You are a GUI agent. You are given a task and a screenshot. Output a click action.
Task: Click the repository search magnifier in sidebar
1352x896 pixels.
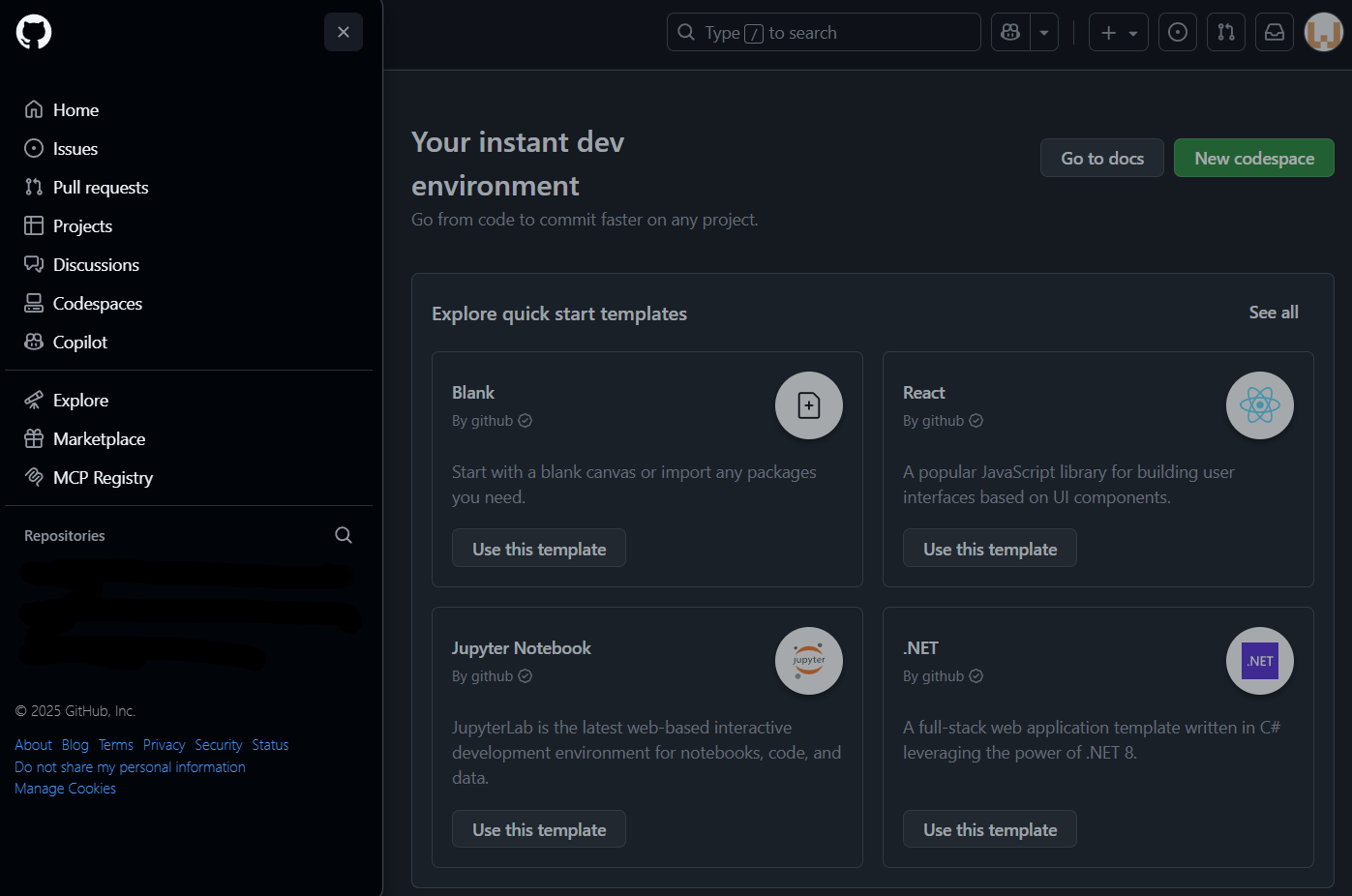344,534
